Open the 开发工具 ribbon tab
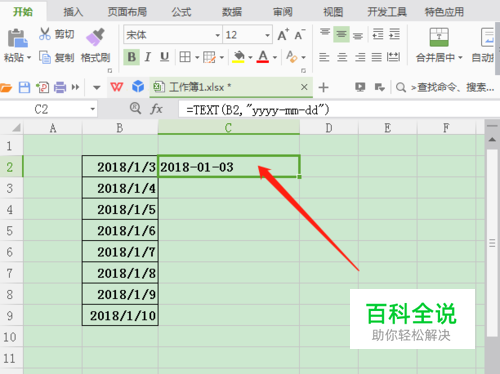 (387, 12)
